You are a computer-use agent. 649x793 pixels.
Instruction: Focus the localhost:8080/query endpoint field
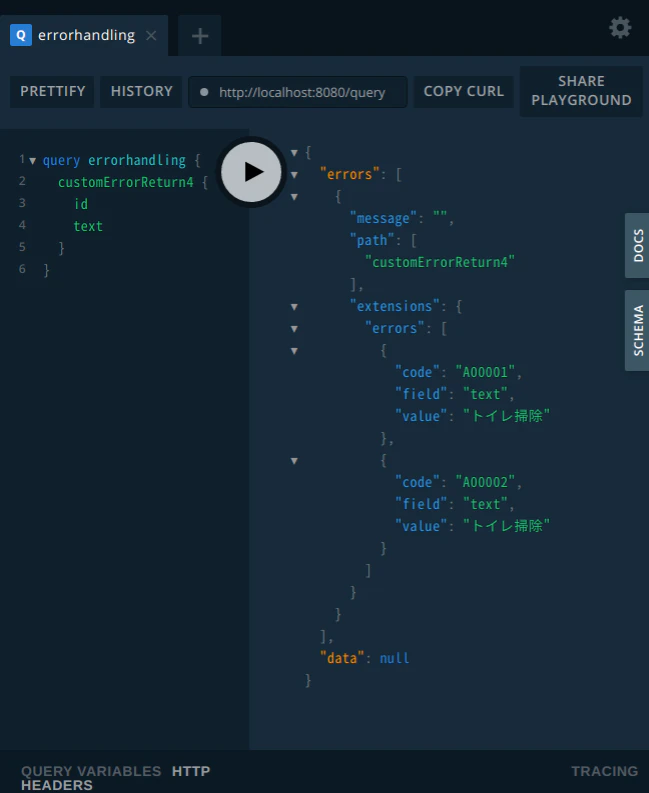297,92
